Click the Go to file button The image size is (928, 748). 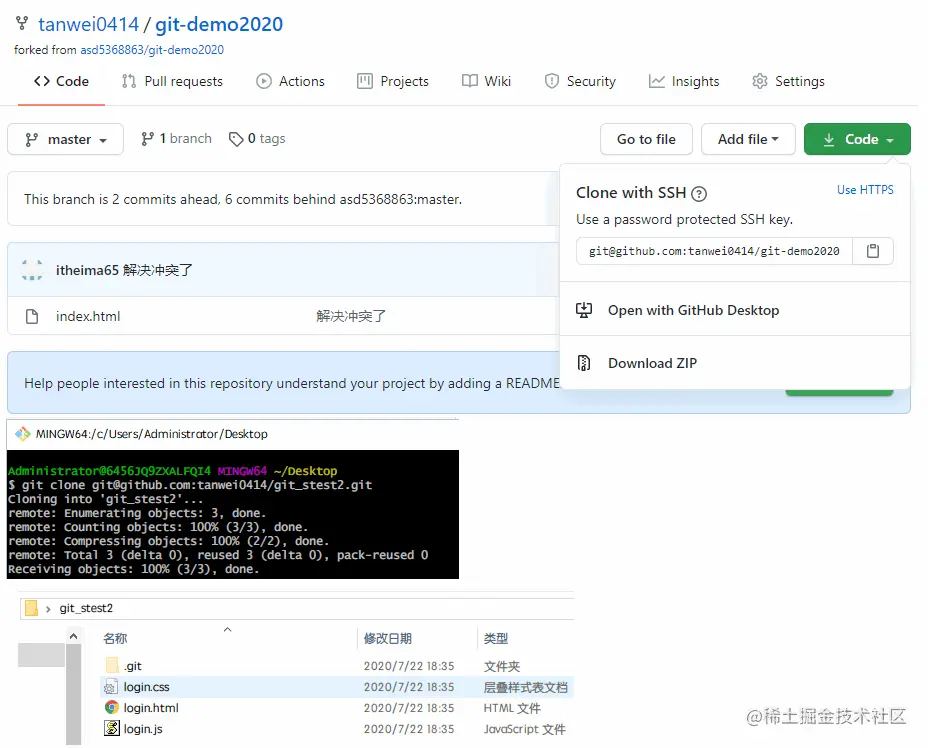[x=646, y=140]
